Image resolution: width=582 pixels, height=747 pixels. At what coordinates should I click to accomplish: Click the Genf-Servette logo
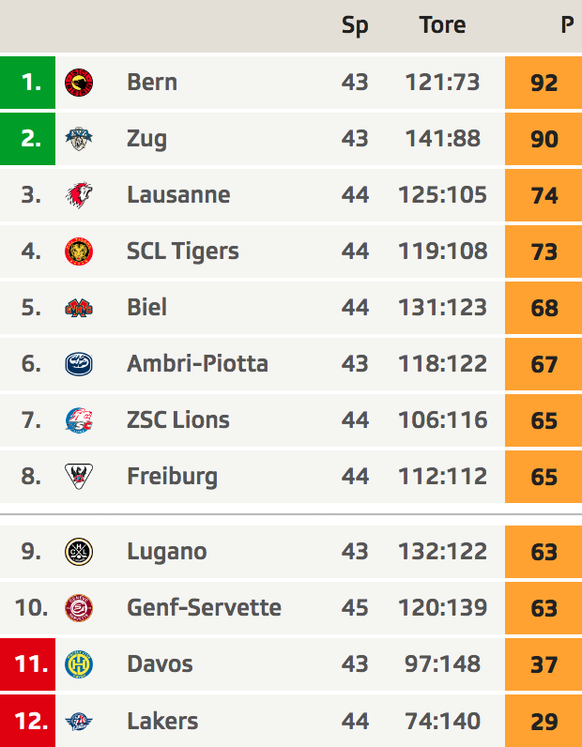[79, 608]
